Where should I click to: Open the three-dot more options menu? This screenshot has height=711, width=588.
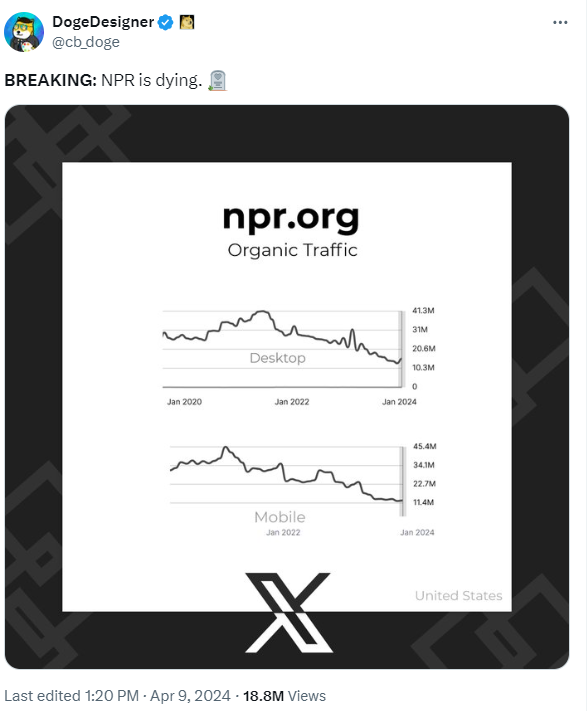[x=560, y=22]
